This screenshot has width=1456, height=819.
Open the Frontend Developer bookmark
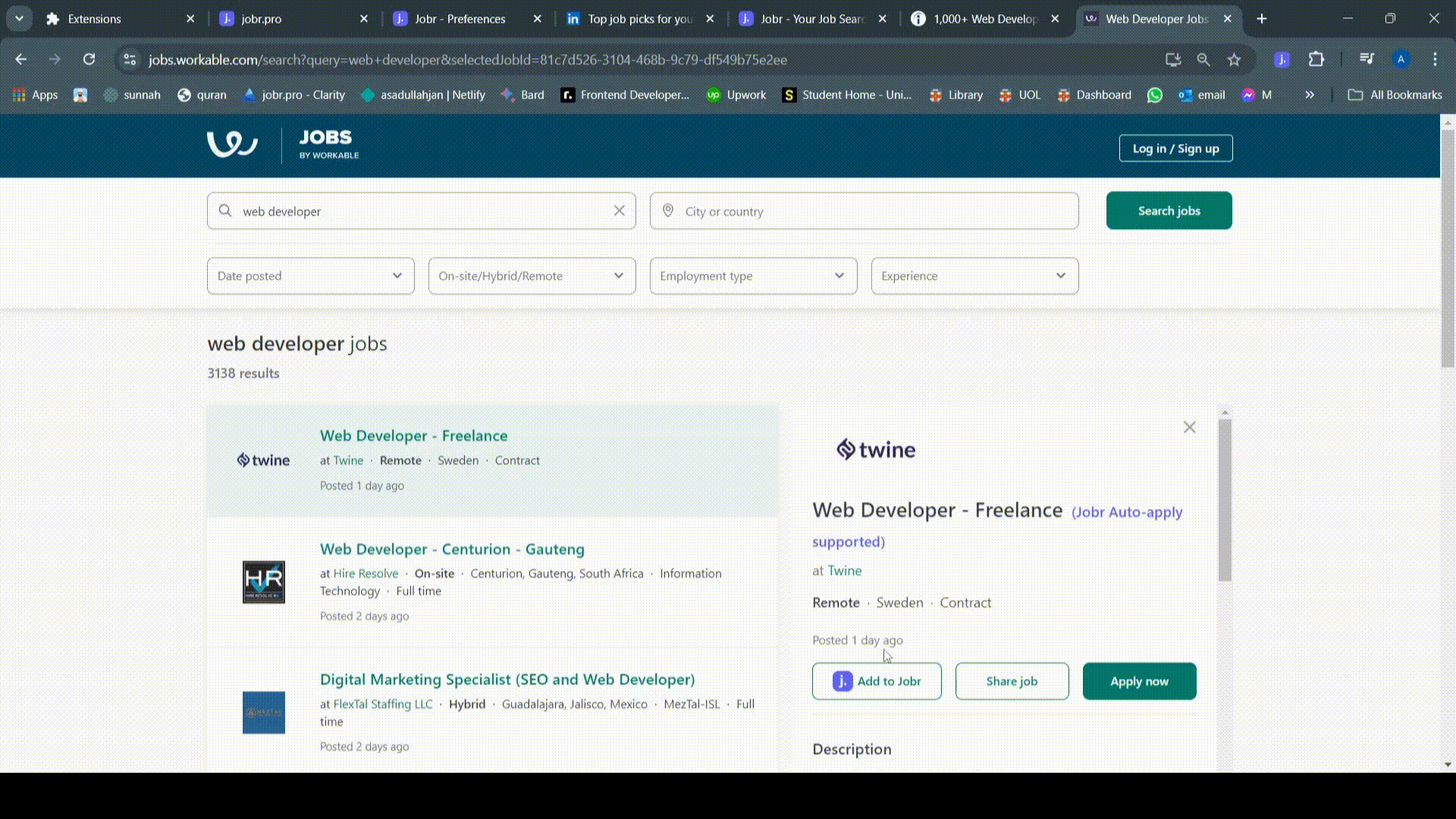(x=626, y=95)
